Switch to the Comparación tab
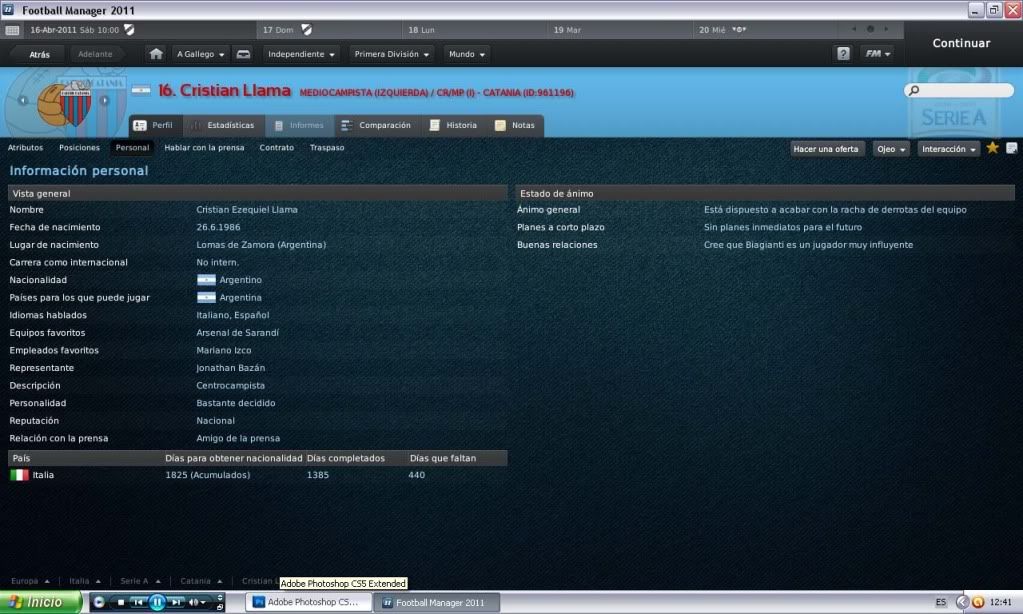1023x614 pixels. pos(376,125)
